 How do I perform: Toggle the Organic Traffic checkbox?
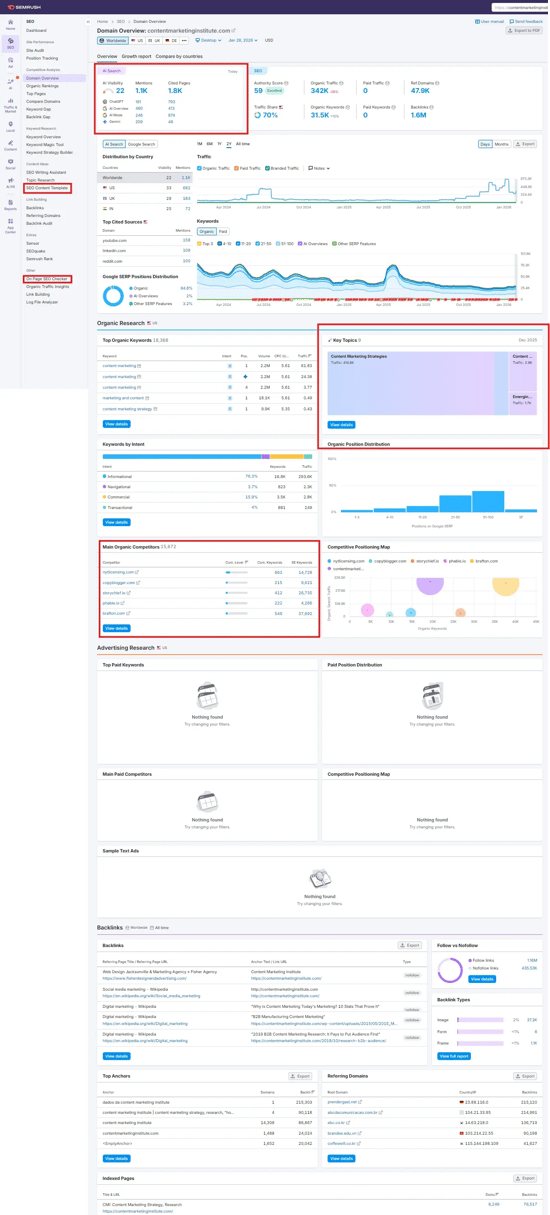200,168
